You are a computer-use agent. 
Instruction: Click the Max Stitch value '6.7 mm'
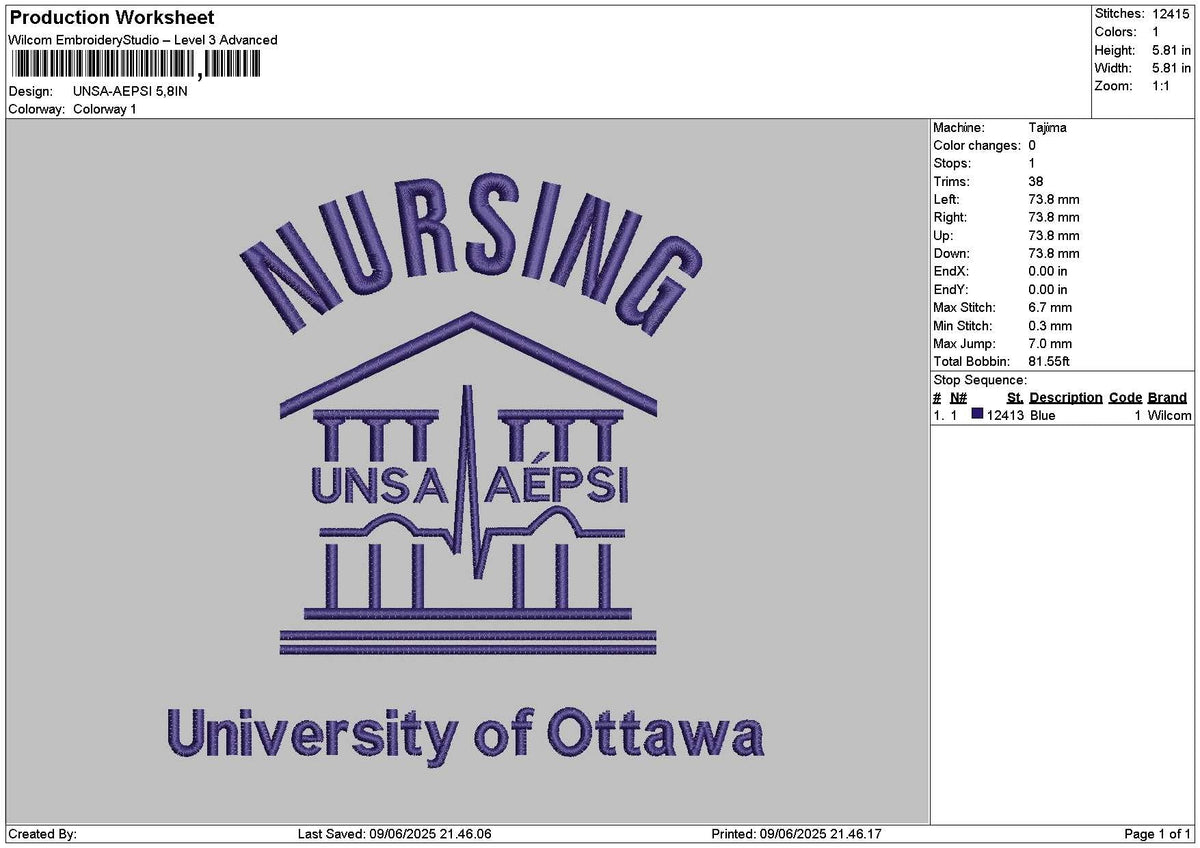click(1050, 308)
